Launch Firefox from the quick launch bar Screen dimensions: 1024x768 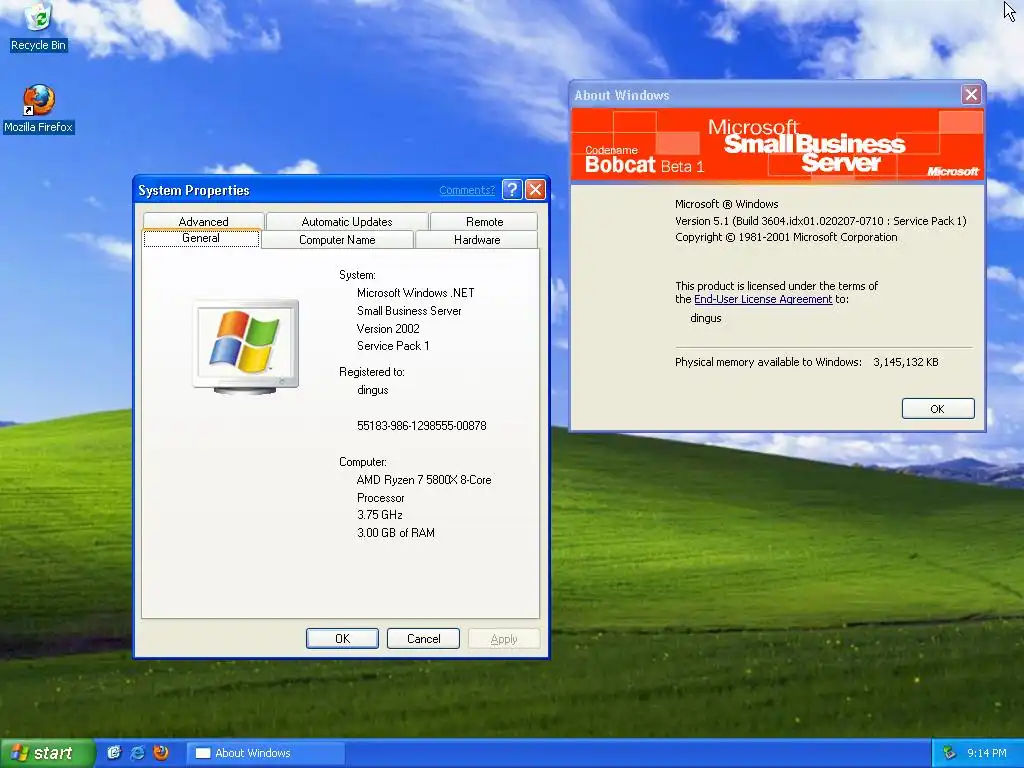(x=161, y=752)
